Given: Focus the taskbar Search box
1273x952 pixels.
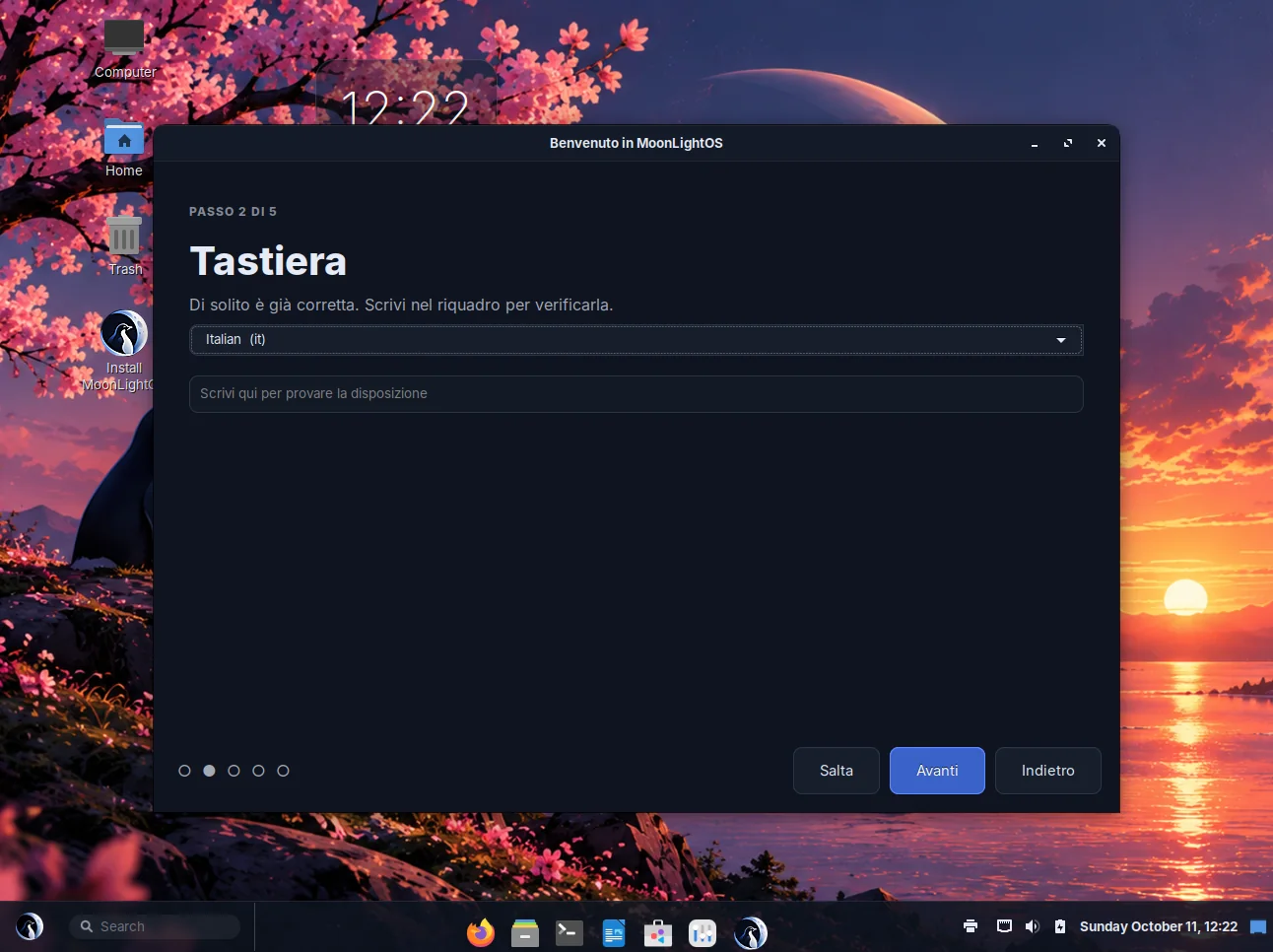Looking at the screenshot, I should coord(155,926).
